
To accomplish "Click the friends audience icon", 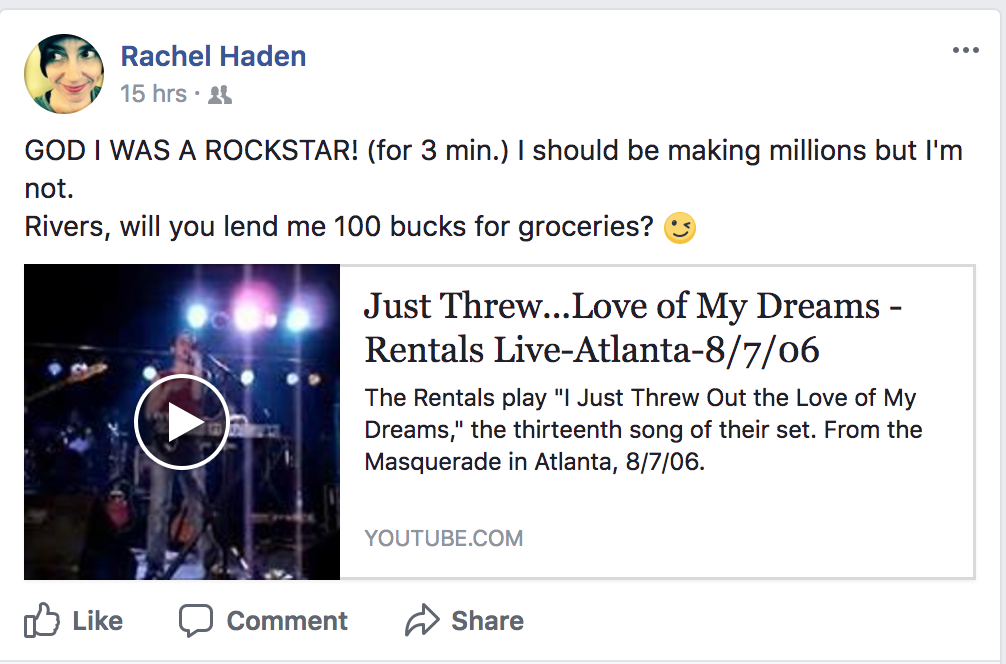I will click(219, 95).
